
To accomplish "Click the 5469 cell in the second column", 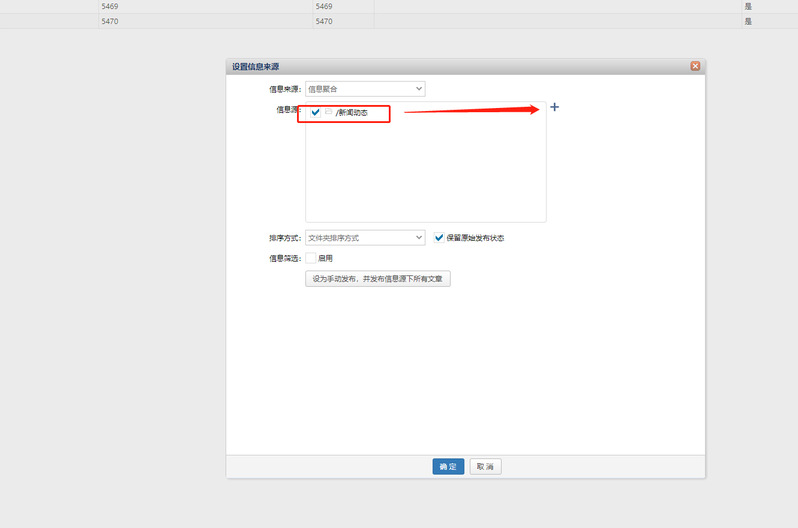I will tap(324, 6).
